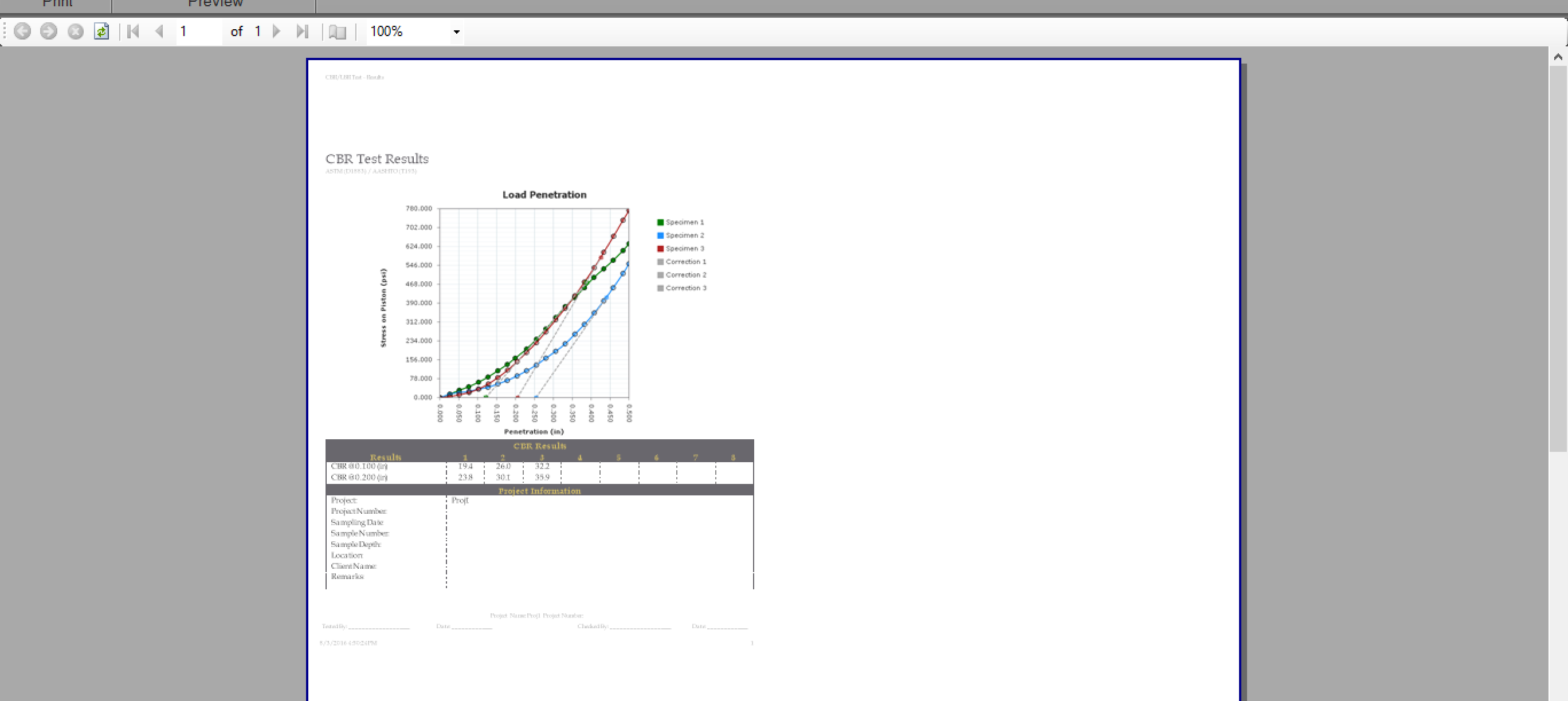Screen dimensions: 1568x701
Task: Click the red Specimen 3 legend swatch
Action: (660, 249)
